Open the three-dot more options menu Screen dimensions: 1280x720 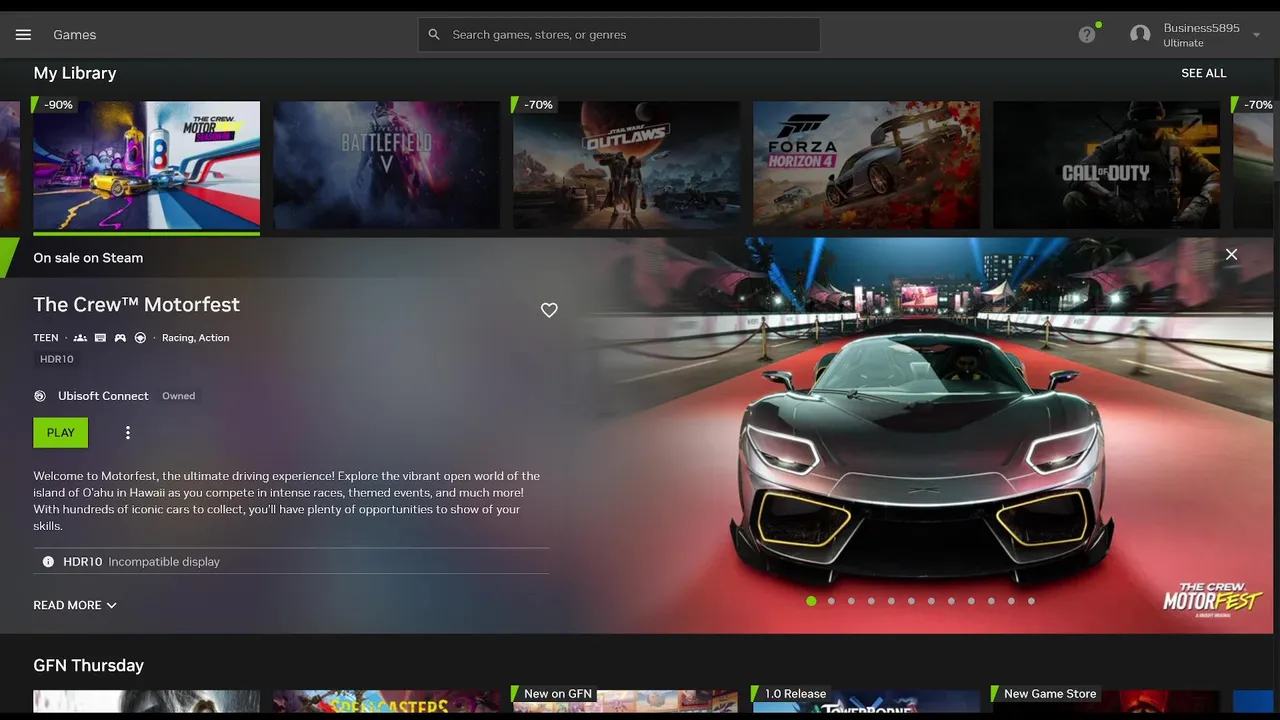click(x=128, y=433)
